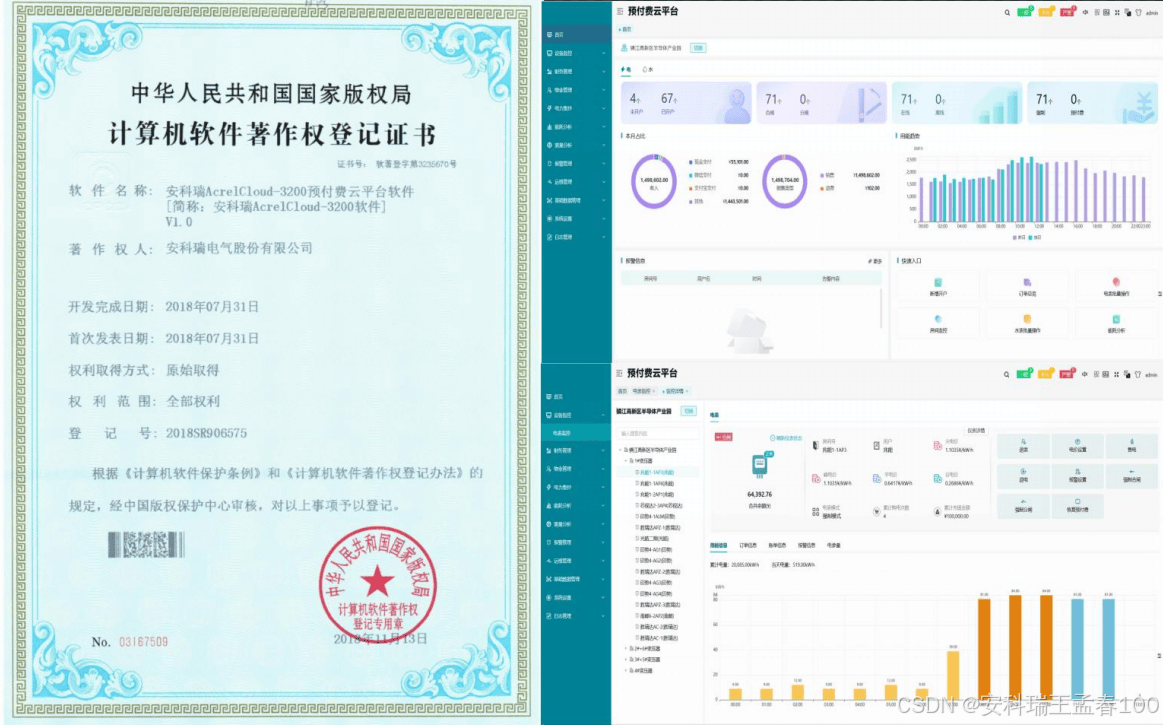Select 首页 in the home dashboard sidebar

point(576,35)
